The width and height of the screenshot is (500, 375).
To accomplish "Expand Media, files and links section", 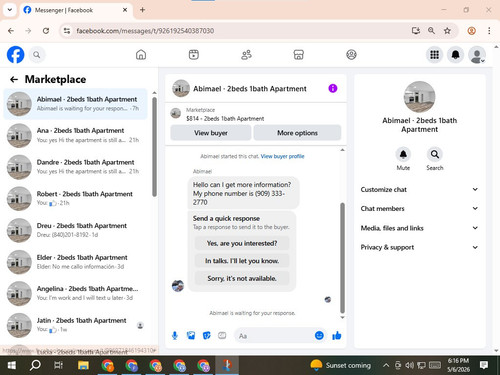I will [419, 228].
